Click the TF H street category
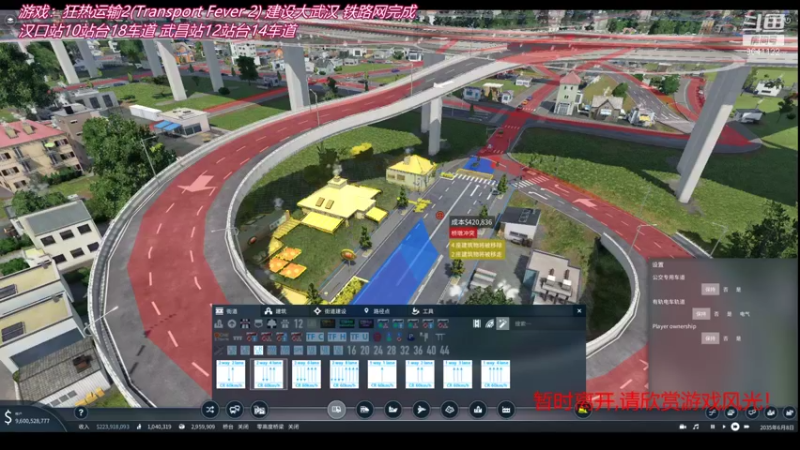800x450 pixels. [337, 337]
